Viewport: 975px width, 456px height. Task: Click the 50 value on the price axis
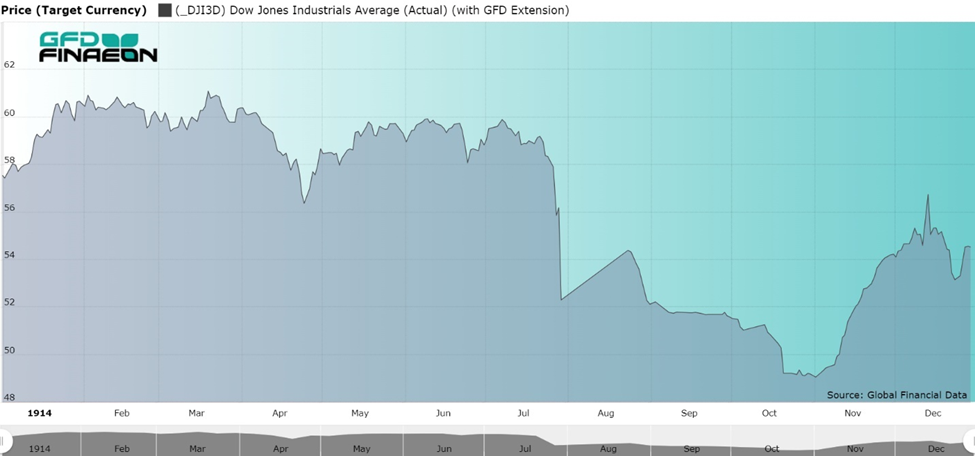point(9,351)
